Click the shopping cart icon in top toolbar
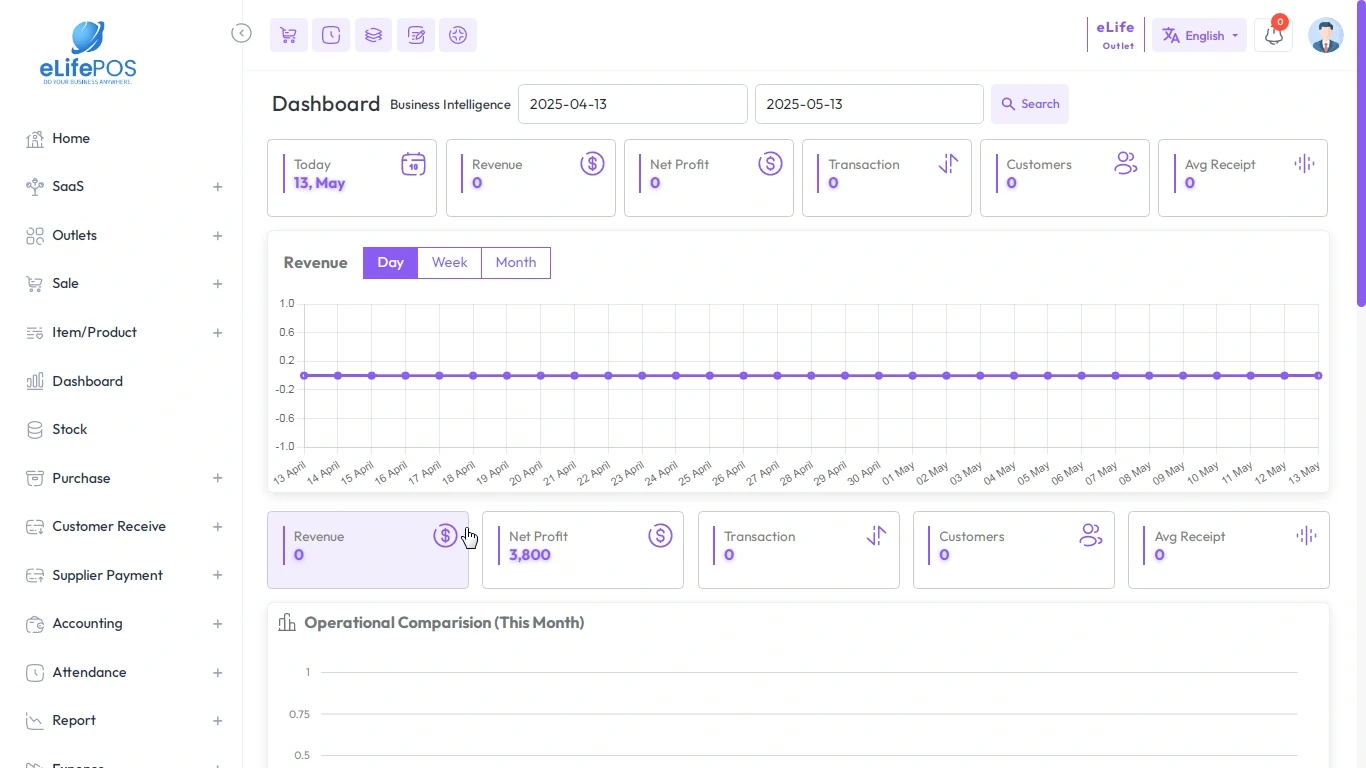This screenshot has width=1366, height=768. (x=288, y=35)
